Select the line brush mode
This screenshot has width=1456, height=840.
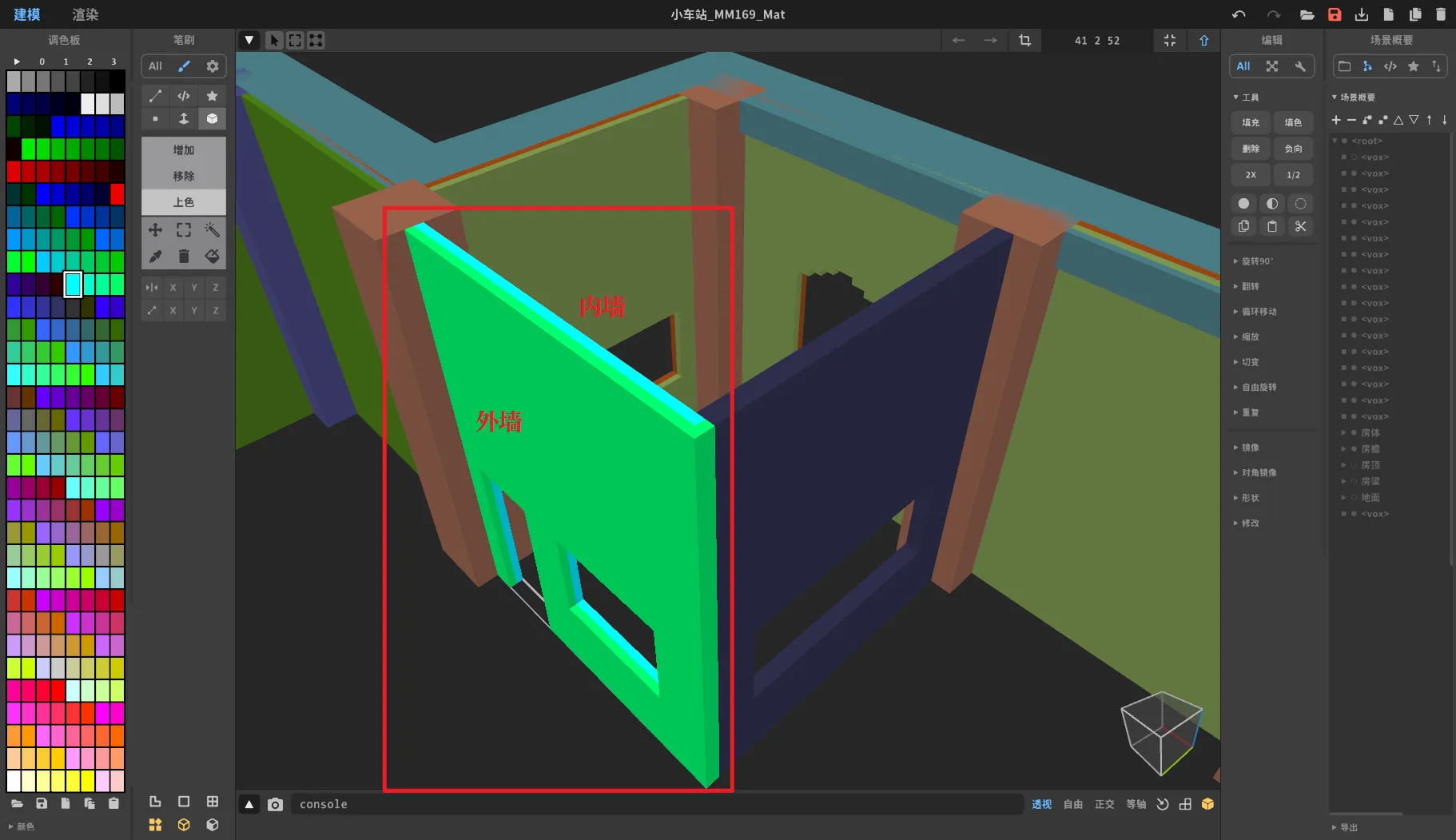click(x=155, y=96)
